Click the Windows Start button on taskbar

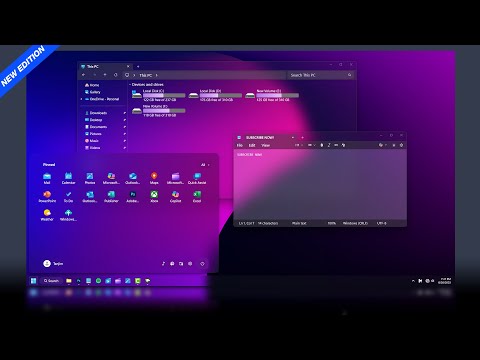[x=33, y=281]
